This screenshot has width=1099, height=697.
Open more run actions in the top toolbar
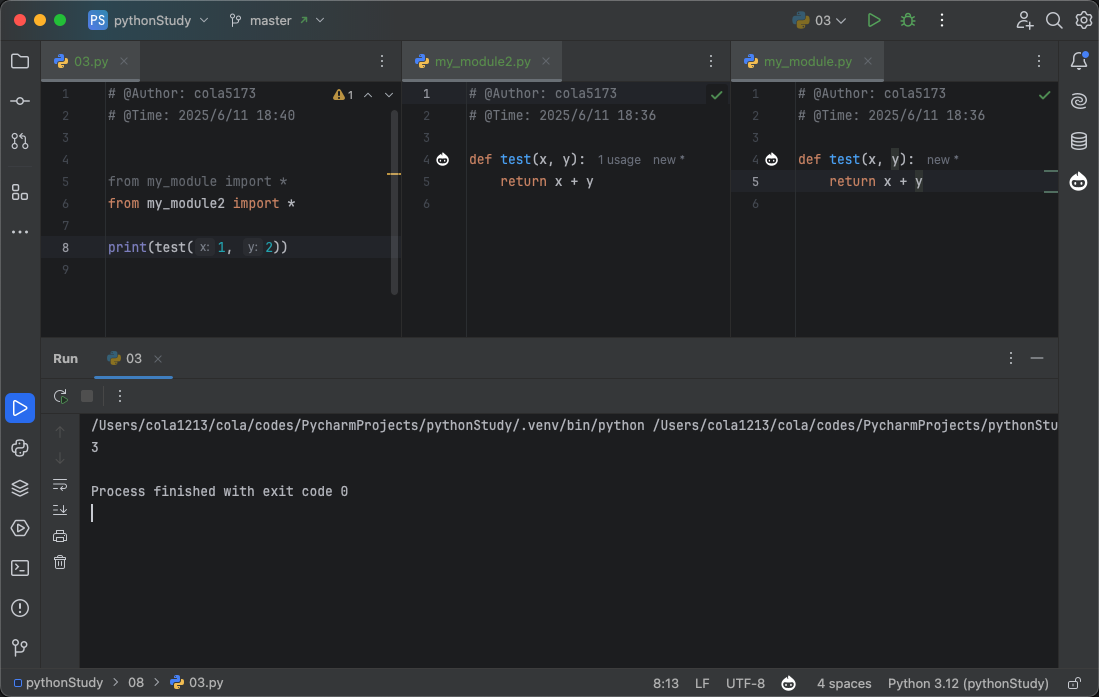pyautogui.click(x=941, y=20)
